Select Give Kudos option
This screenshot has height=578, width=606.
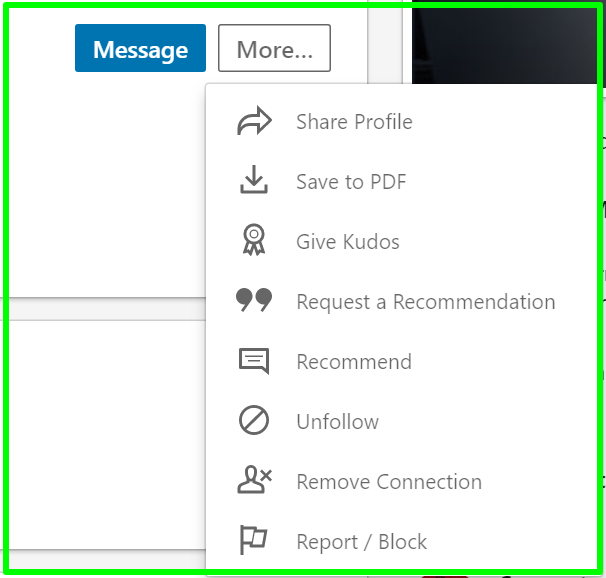pyautogui.click(x=348, y=242)
